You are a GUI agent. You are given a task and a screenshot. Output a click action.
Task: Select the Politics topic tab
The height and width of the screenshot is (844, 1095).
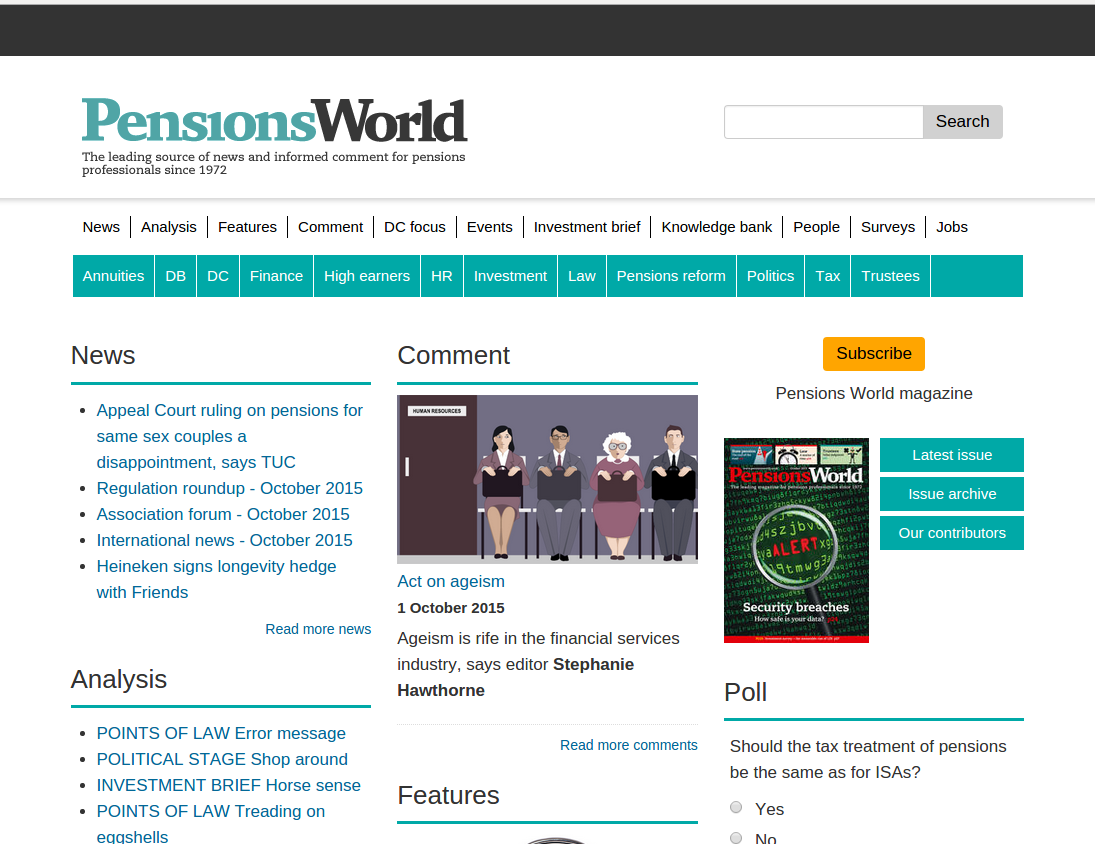pos(770,276)
